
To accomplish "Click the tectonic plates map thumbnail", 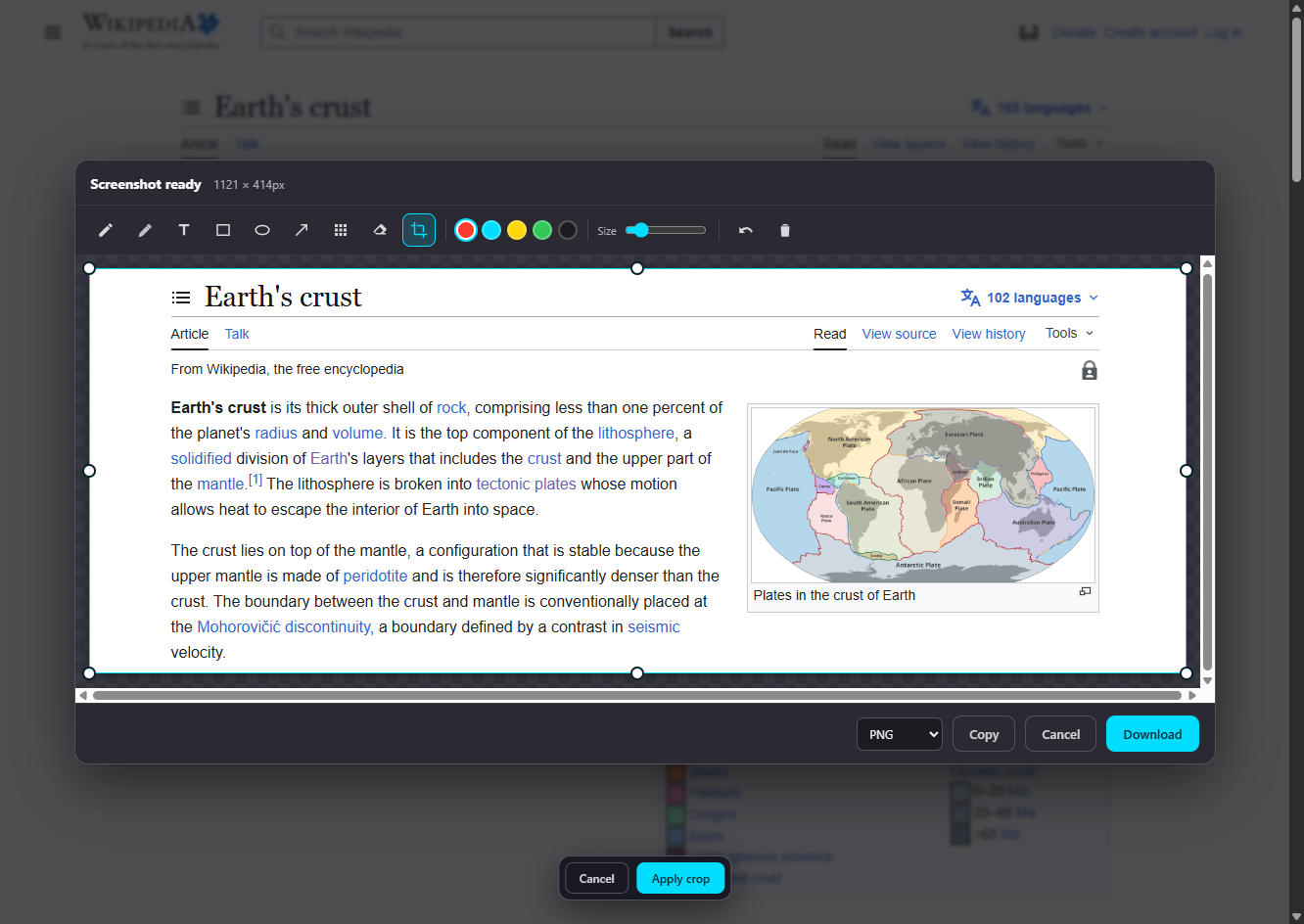I will click(923, 495).
